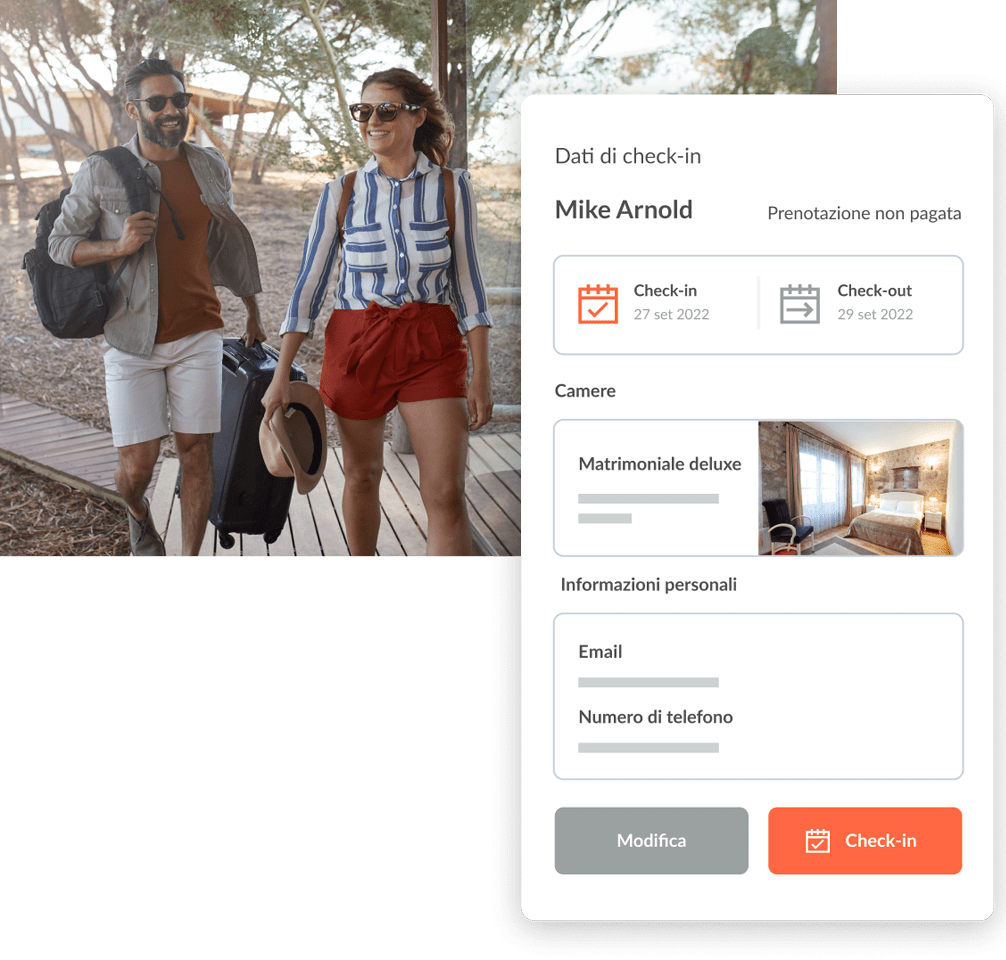Click the Numero di telefono label

[x=655, y=717]
